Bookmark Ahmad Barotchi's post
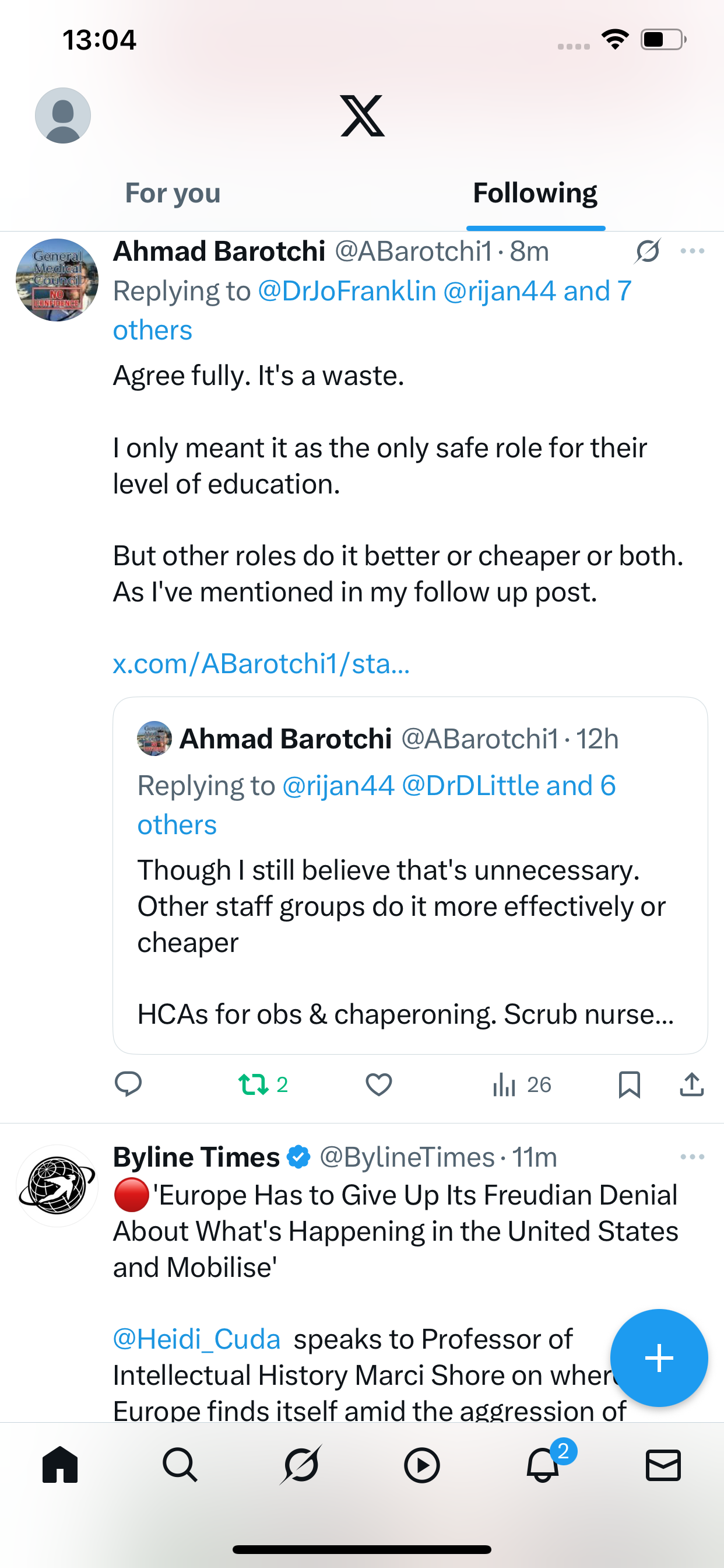The width and height of the screenshot is (724, 1568). [x=629, y=1084]
